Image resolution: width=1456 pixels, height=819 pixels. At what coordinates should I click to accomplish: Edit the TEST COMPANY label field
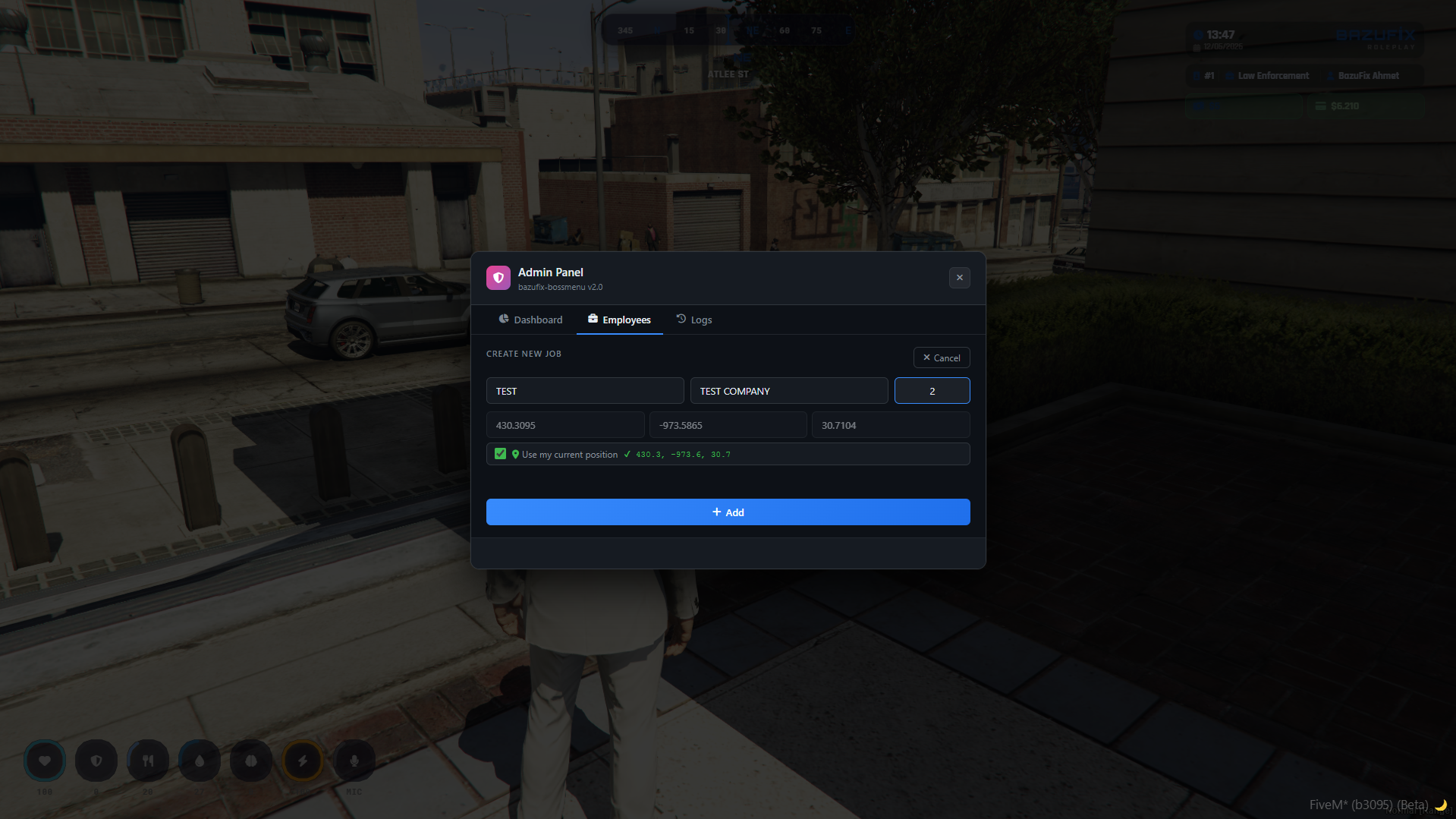coord(789,391)
